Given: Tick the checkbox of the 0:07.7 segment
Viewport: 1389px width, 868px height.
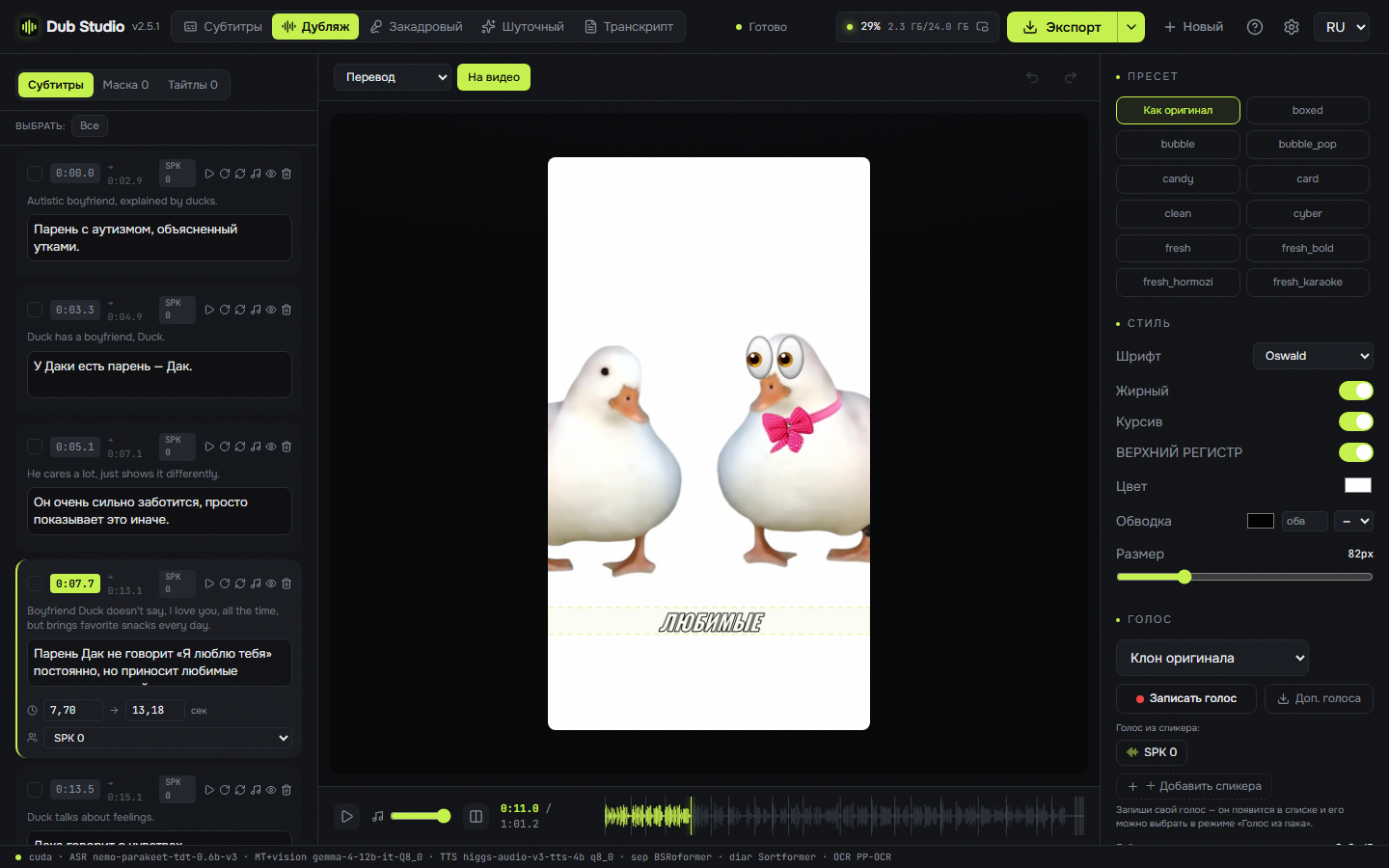Looking at the screenshot, I should (x=35, y=583).
